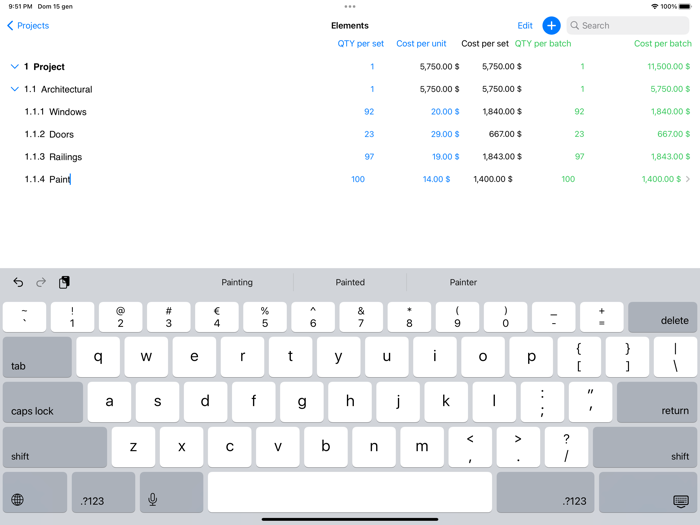The height and width of the screenshot is (525, 700).
Task: Tap the blue plus add button
Action: click(x=551, y=25)
